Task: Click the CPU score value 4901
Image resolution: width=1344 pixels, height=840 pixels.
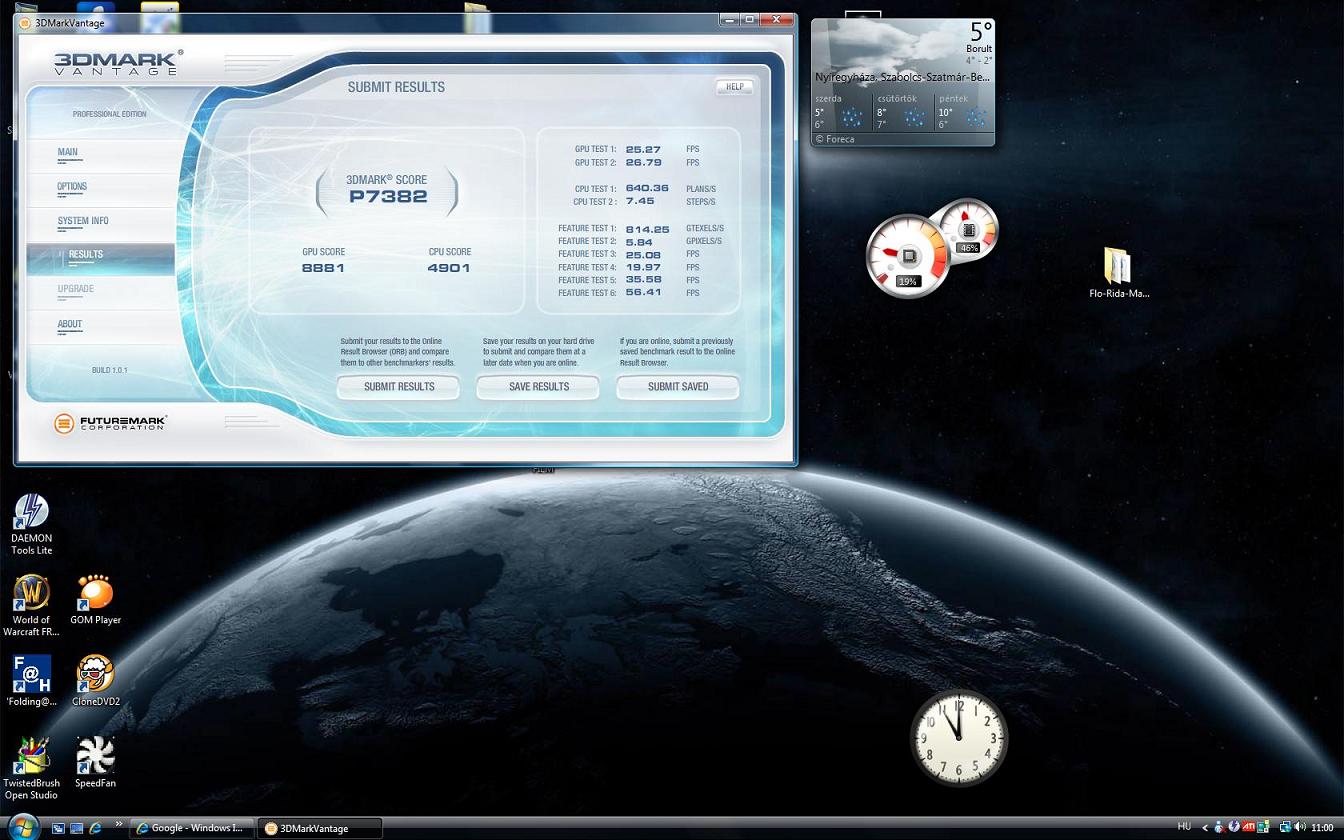Action: pyautogui.click(x=449, y=268)
